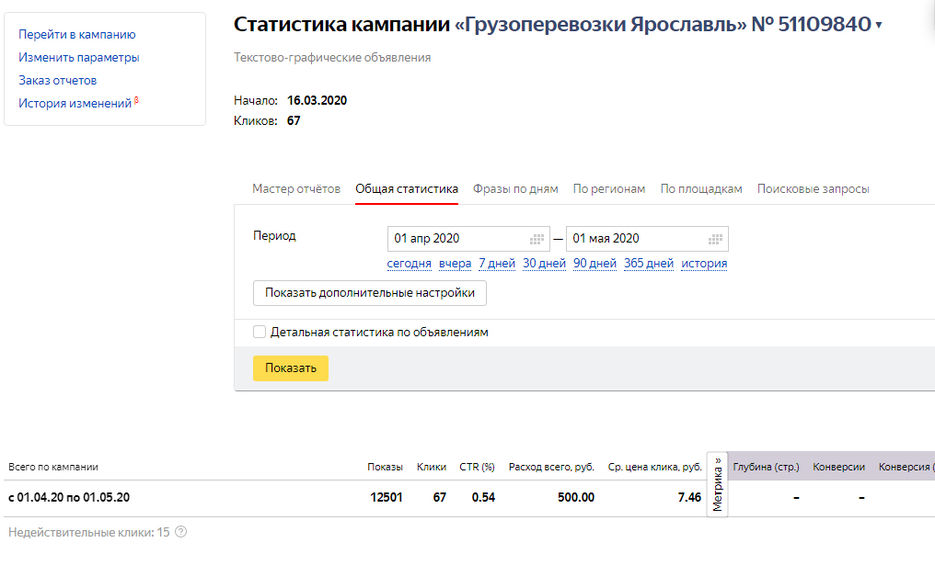The height and width of the screenshot is (588, 935).
Task: Click the start date input field
Action: [x=450, y=238]
